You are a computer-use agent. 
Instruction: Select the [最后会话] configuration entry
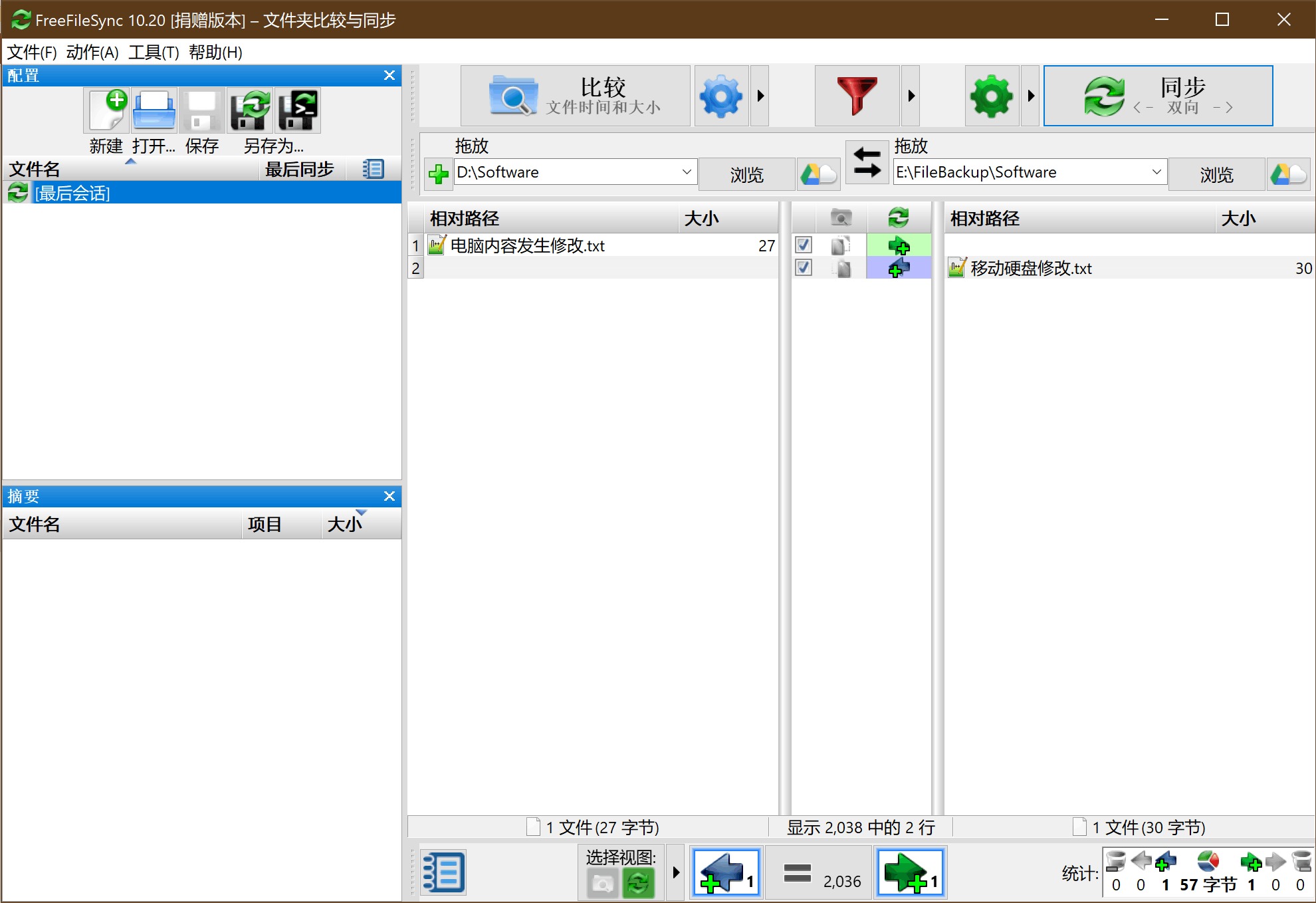(202, 193)
